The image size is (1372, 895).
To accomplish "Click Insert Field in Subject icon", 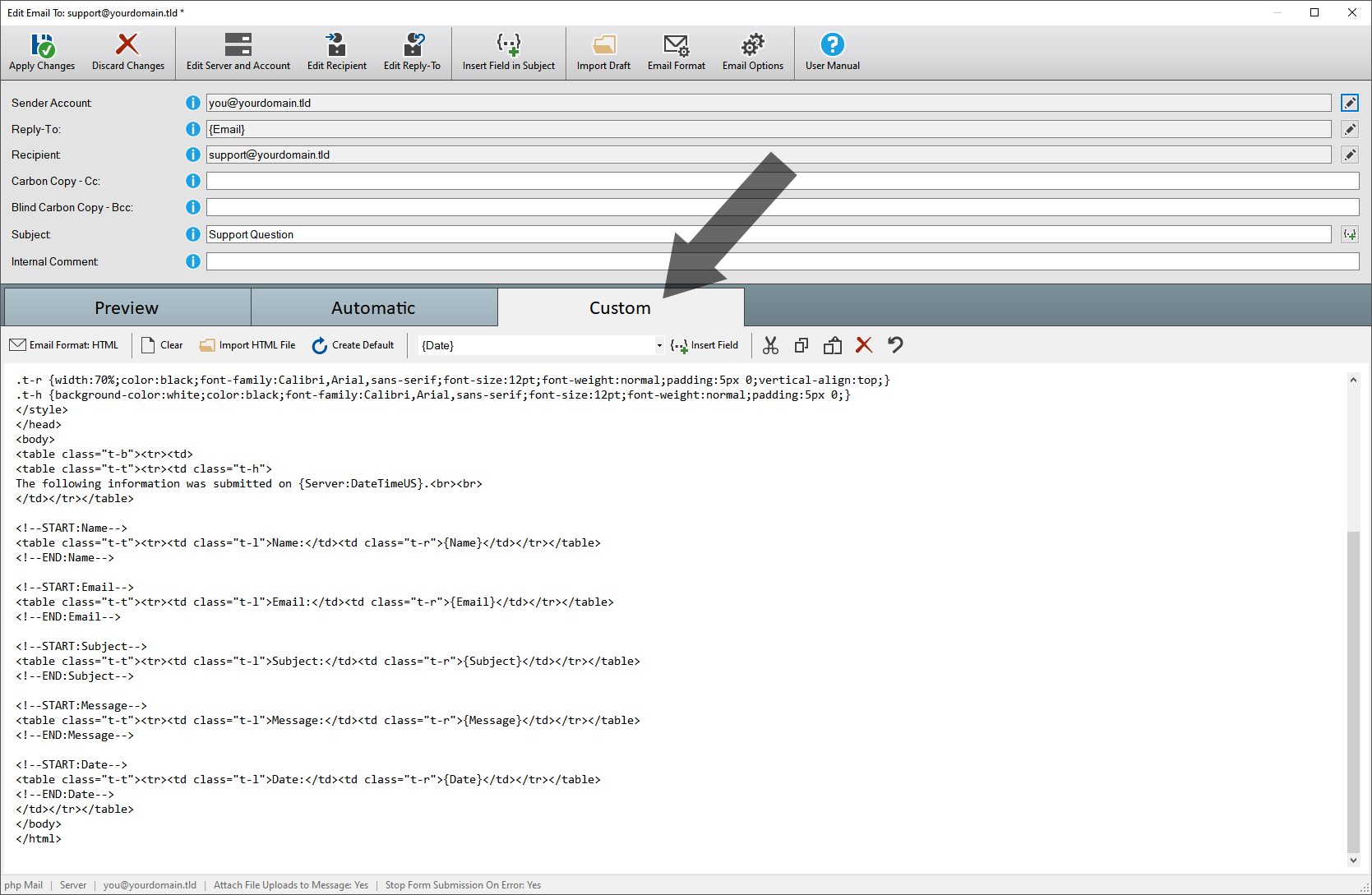I will point(509,44).
